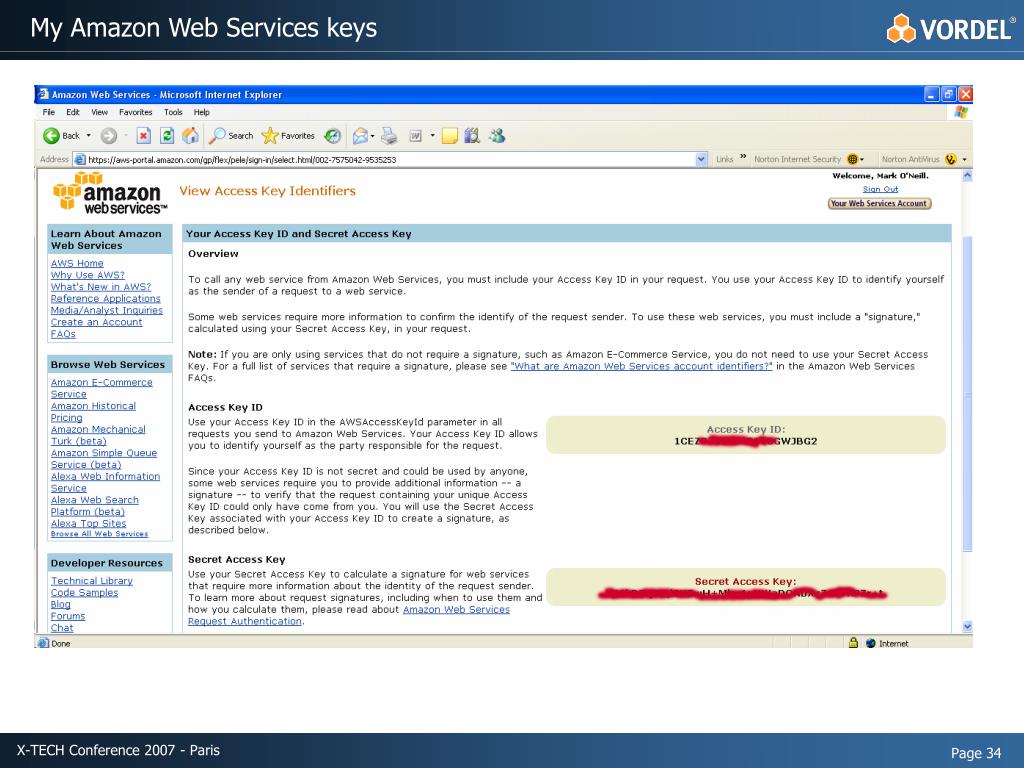This screenshot has height=768, width=1024.
Task: Open the Alexa Web Information Service link
Action: (105, 482)
